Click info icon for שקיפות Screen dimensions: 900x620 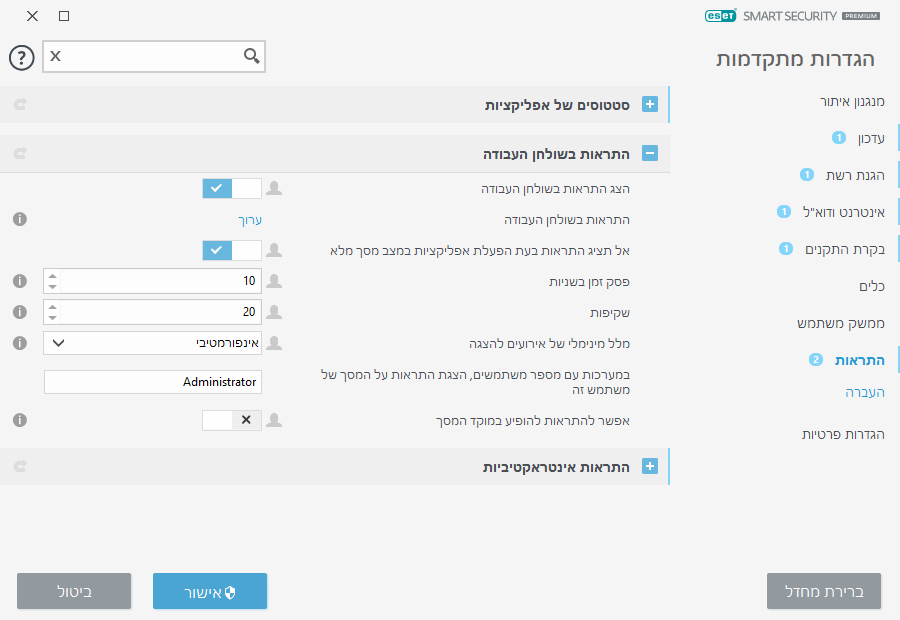[x=20, y=312]
